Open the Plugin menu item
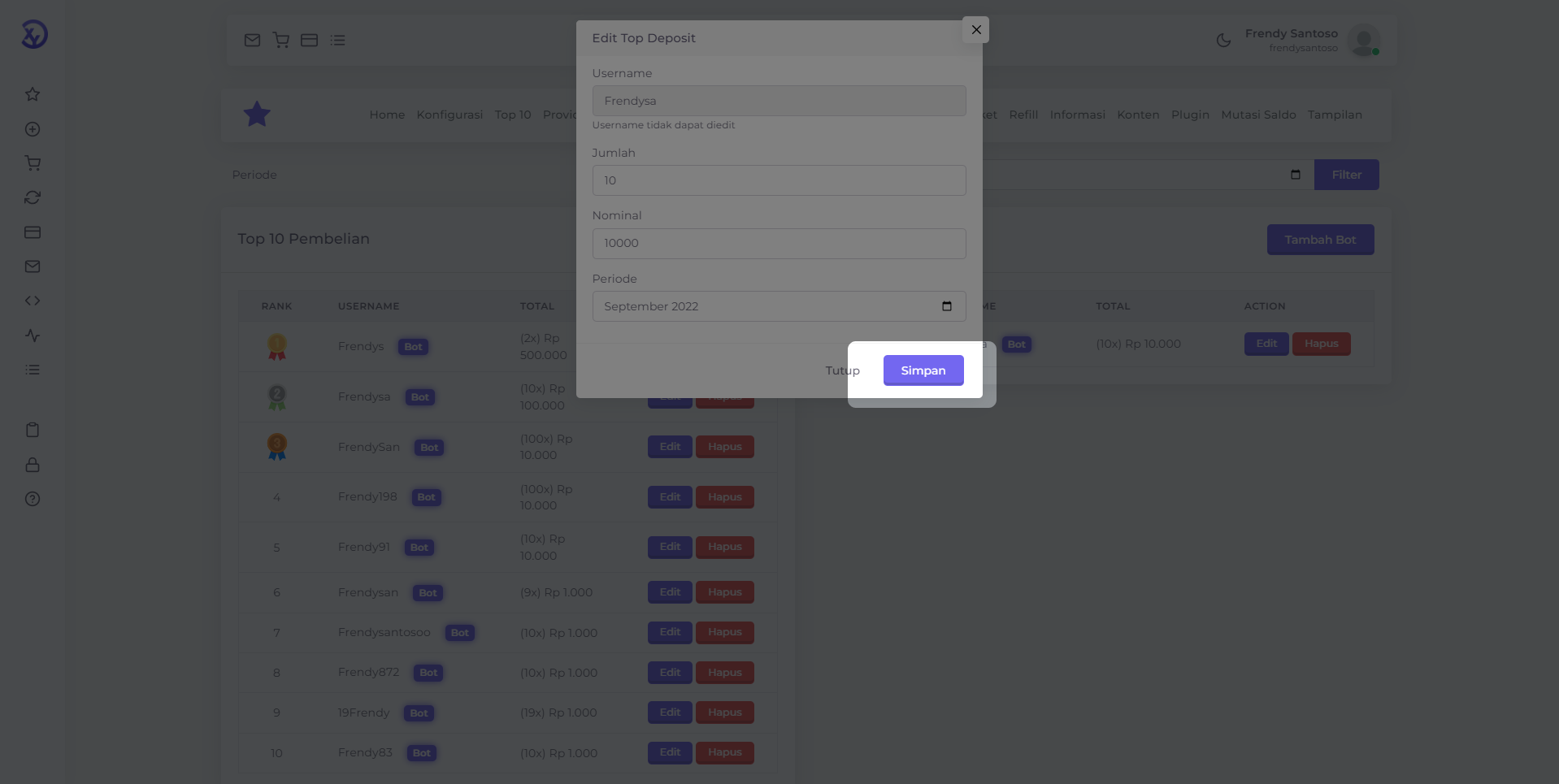This screenshot has width=1559, height=784. point(1190,115)
